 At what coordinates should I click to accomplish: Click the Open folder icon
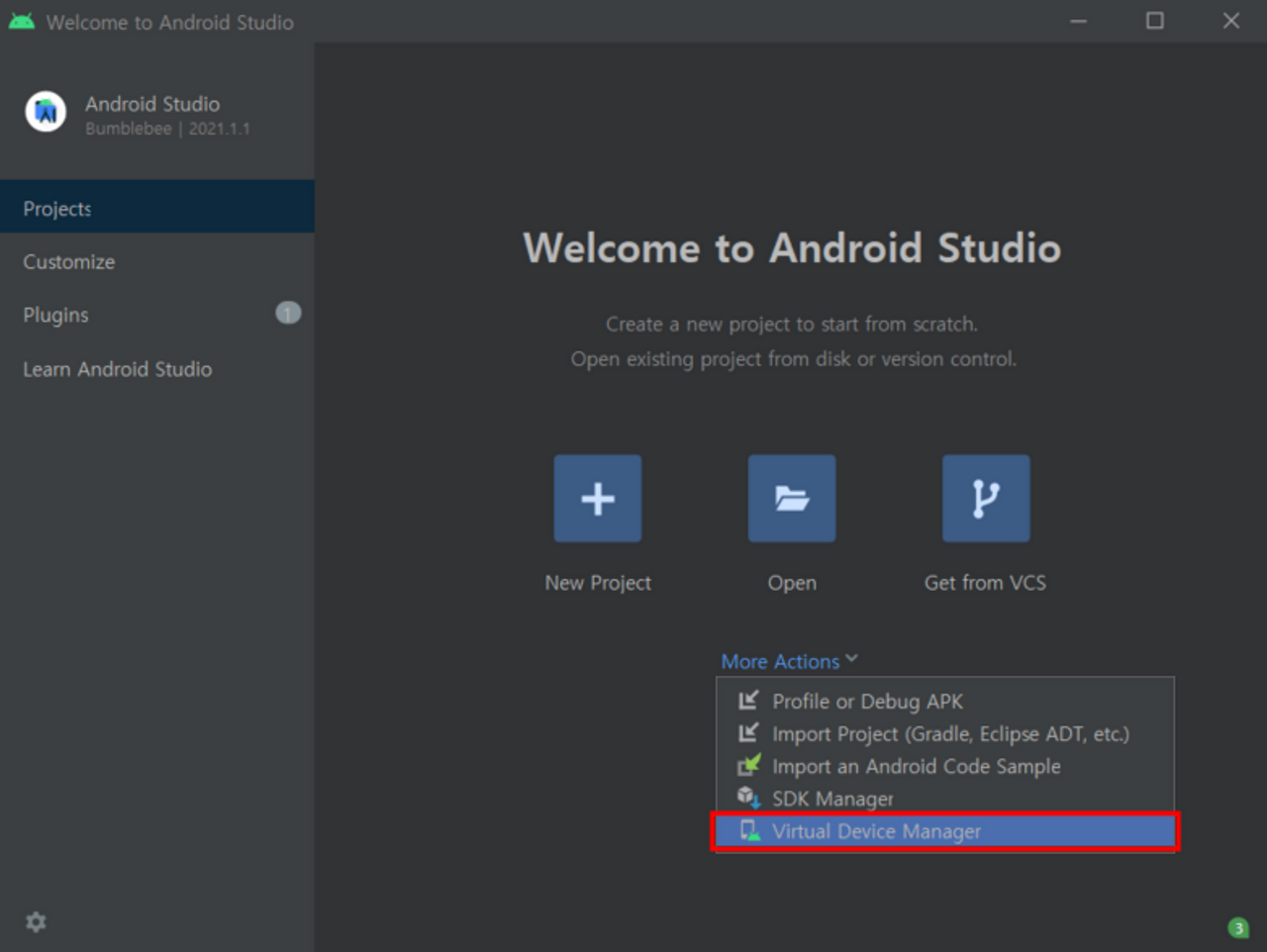pos(792,498)
